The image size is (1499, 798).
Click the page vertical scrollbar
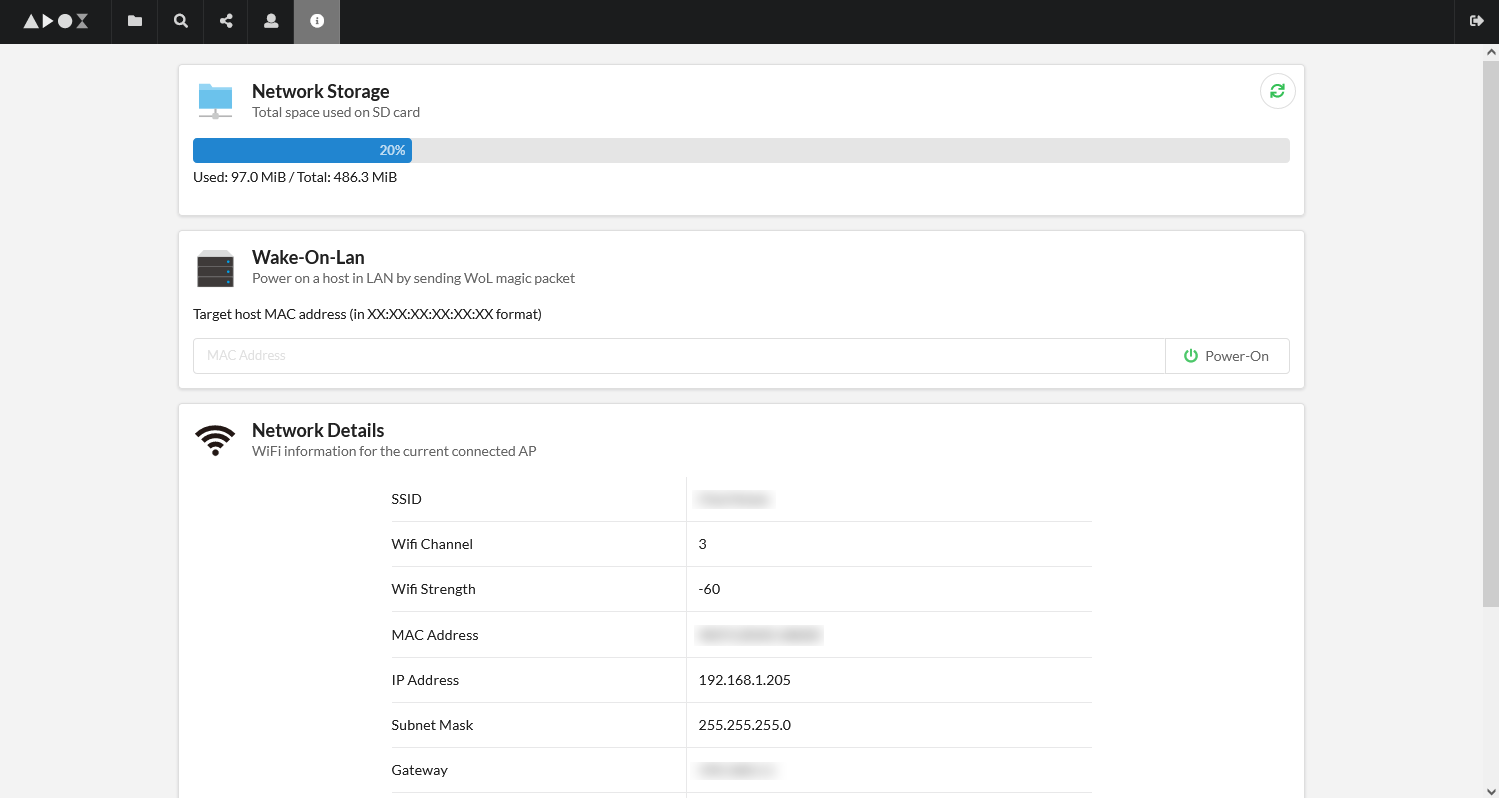click(1490, 333)
